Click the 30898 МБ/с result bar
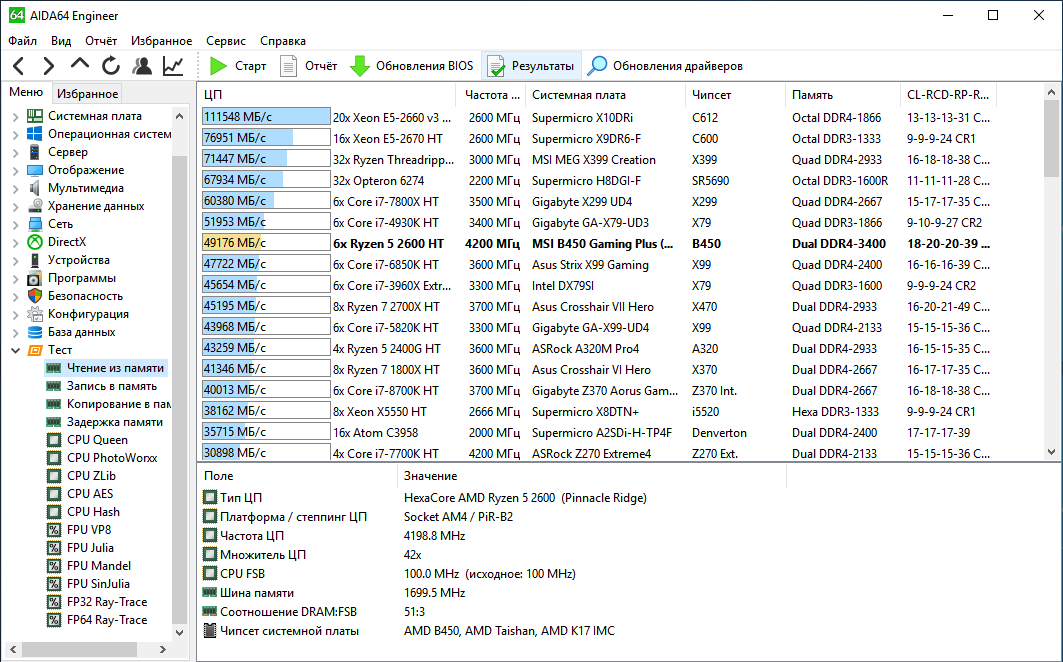The image size is (1063, 662). (x=266, y=452)
